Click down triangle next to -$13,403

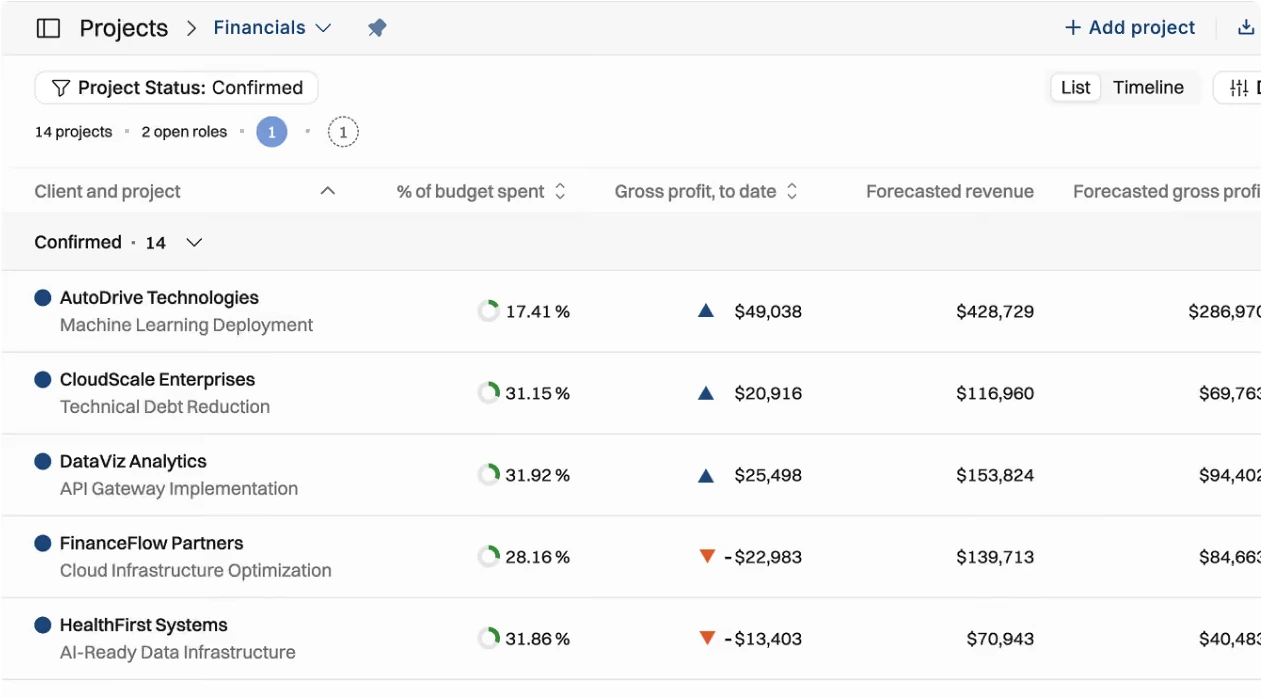tap(707, 638)
